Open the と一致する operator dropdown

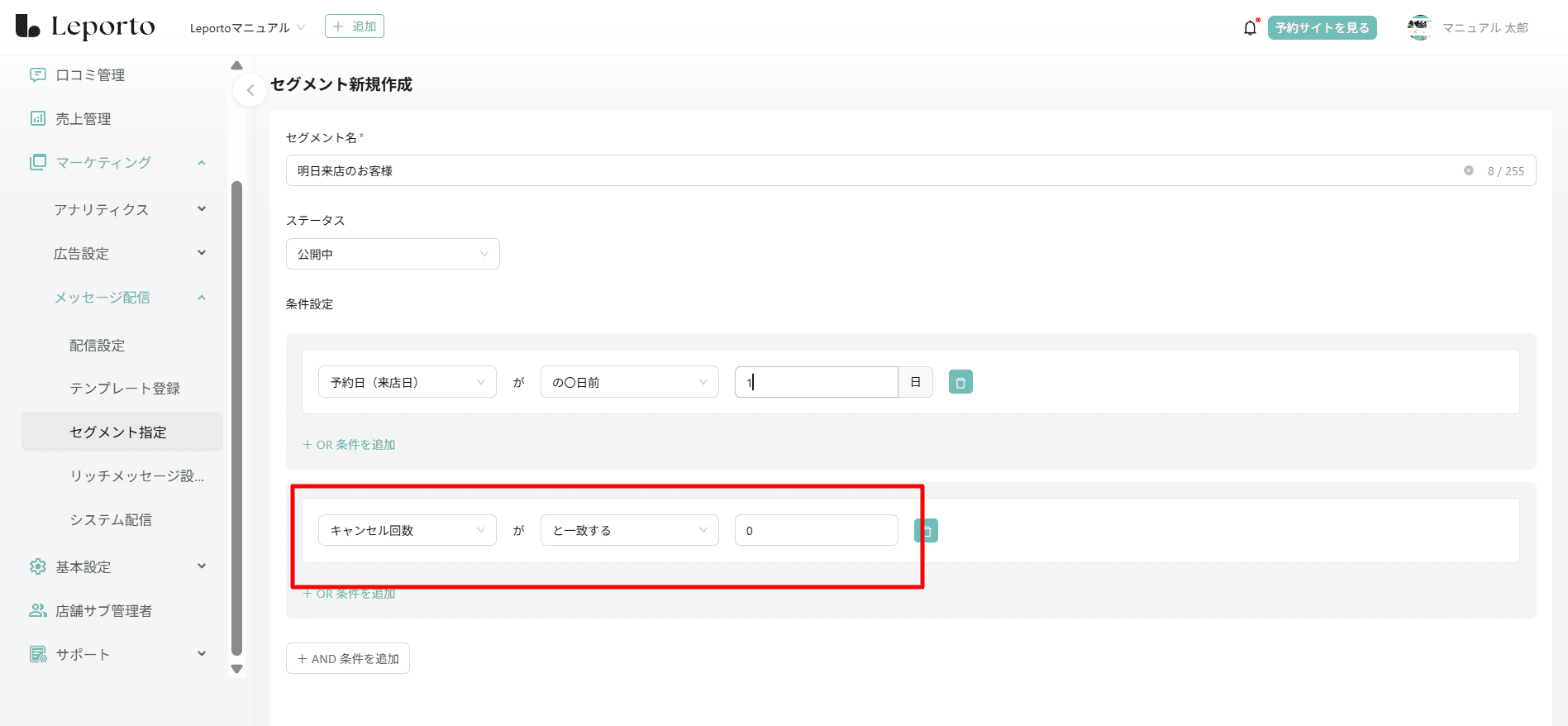click(x=629, y=531)
